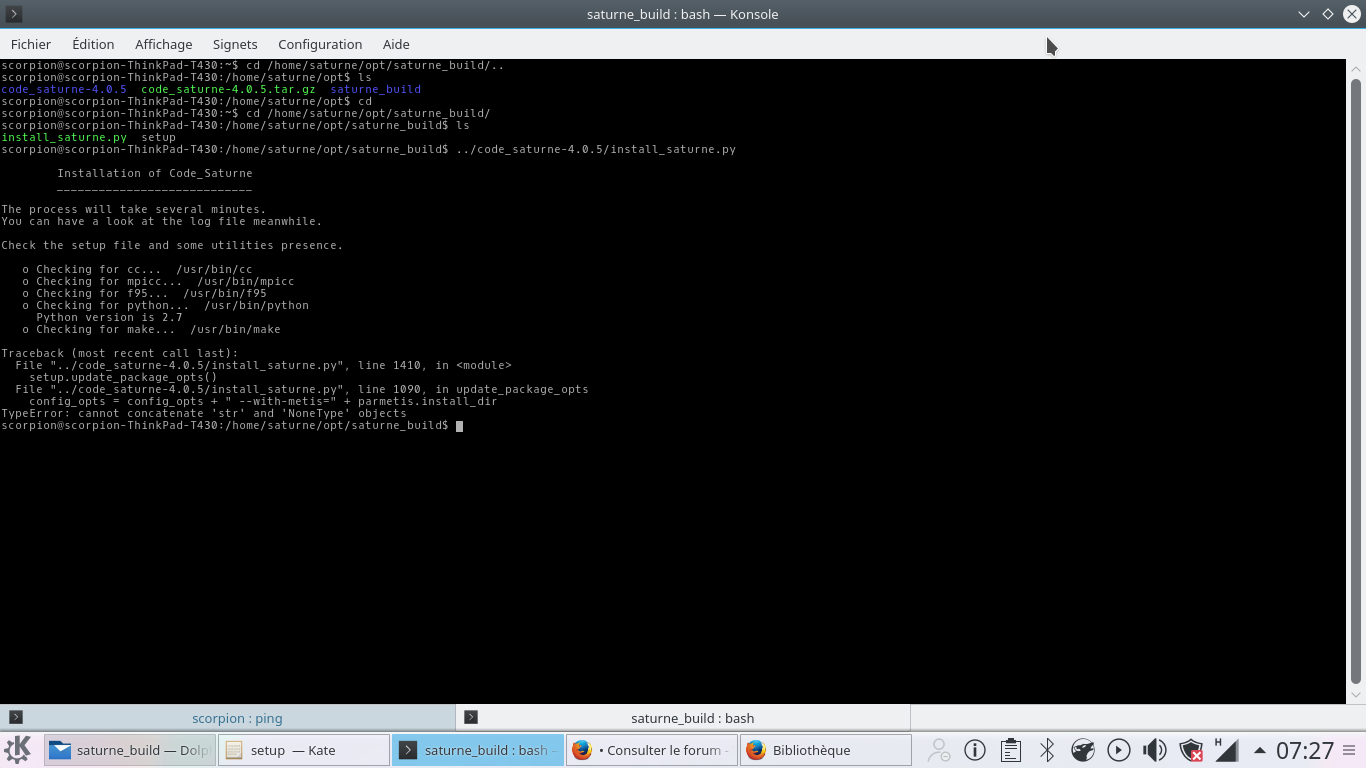The image size is (1366, 768).
Task: Open the volume speaker icon
Action: (x=1154, y=750)
